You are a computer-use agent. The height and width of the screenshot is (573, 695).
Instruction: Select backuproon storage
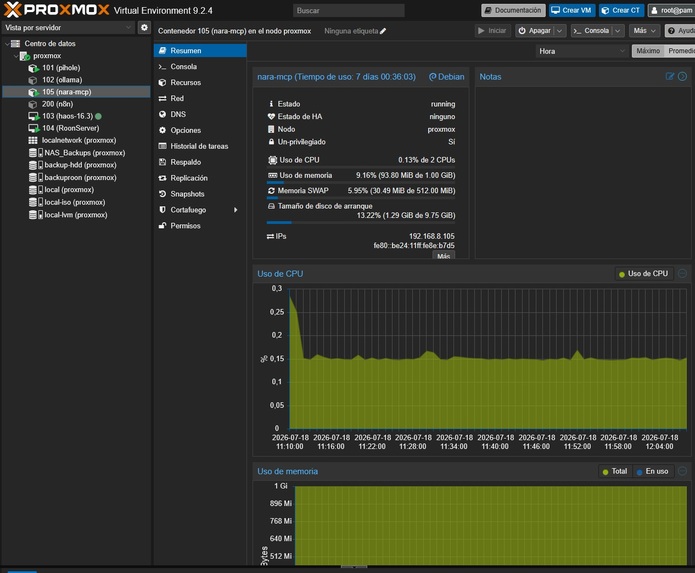(80, 177)
